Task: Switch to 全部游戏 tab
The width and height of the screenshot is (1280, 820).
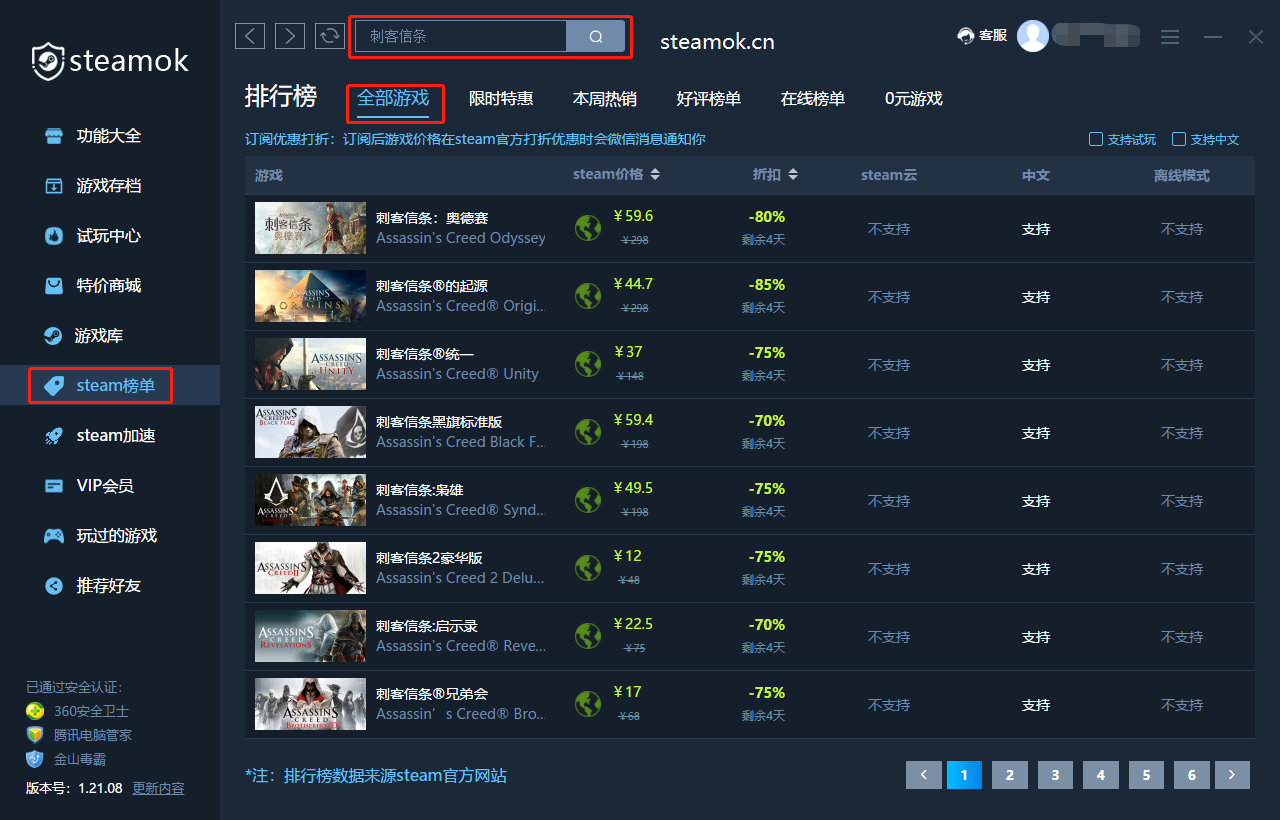Action: [393, 99]
